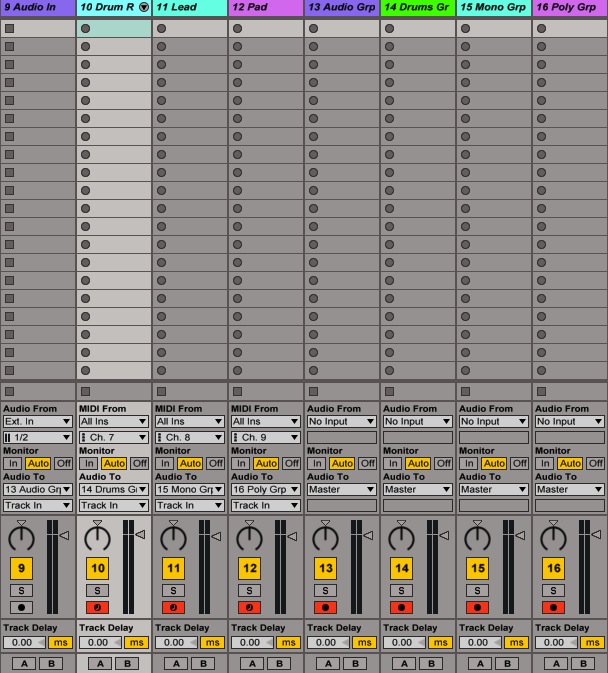Screen dimensions: 608x673
Task: Open Master output dropdown on 16 Poly Grp
Action: [x=570, y=489]
